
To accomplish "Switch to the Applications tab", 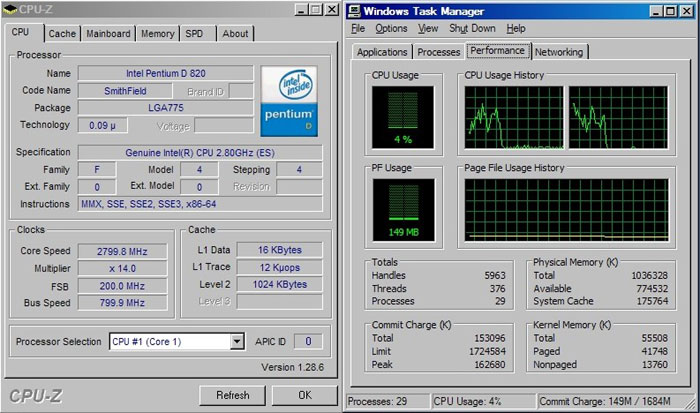I will [x=382, y=52].
